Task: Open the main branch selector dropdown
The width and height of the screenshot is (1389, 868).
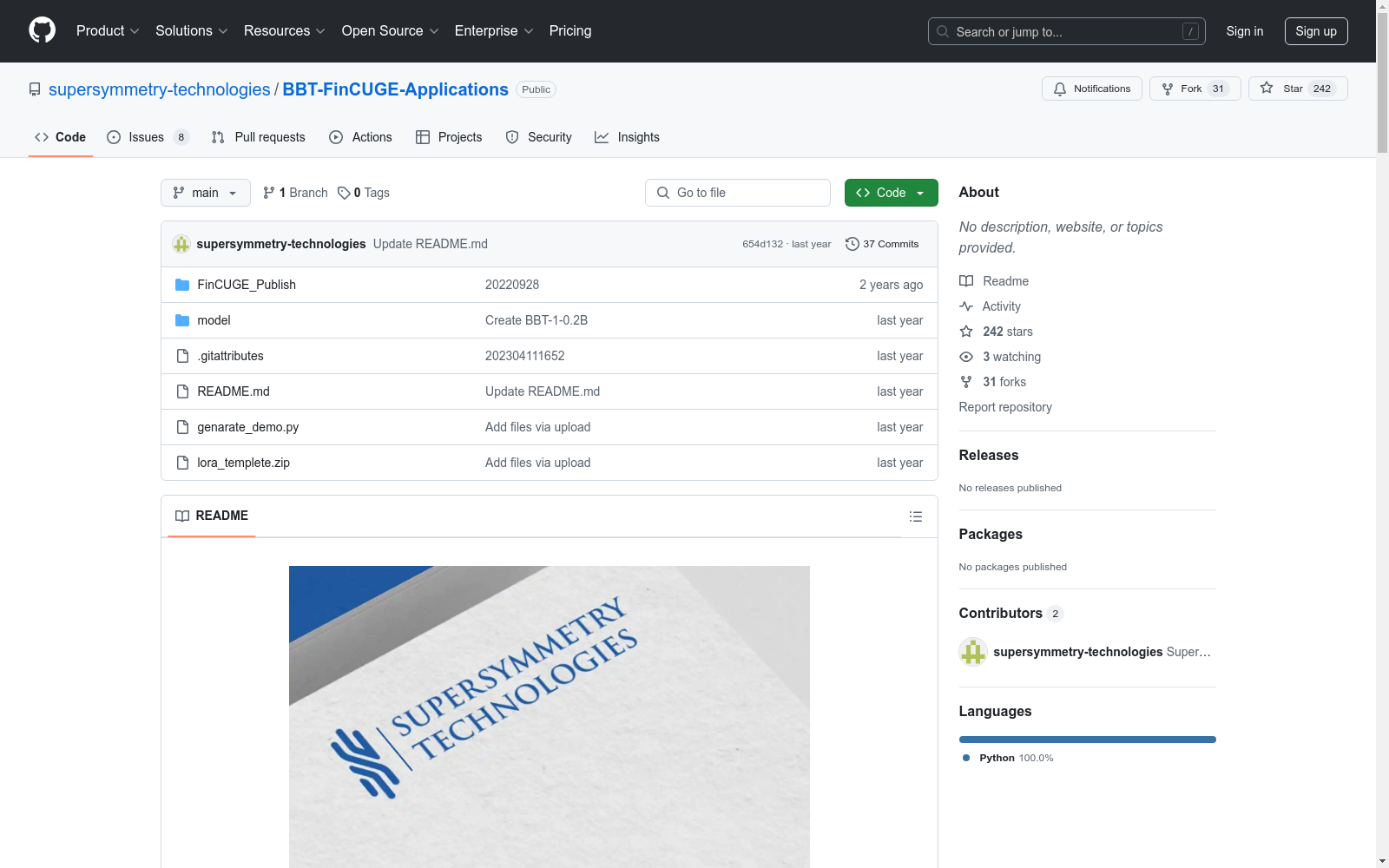Action: pos(205,193)
